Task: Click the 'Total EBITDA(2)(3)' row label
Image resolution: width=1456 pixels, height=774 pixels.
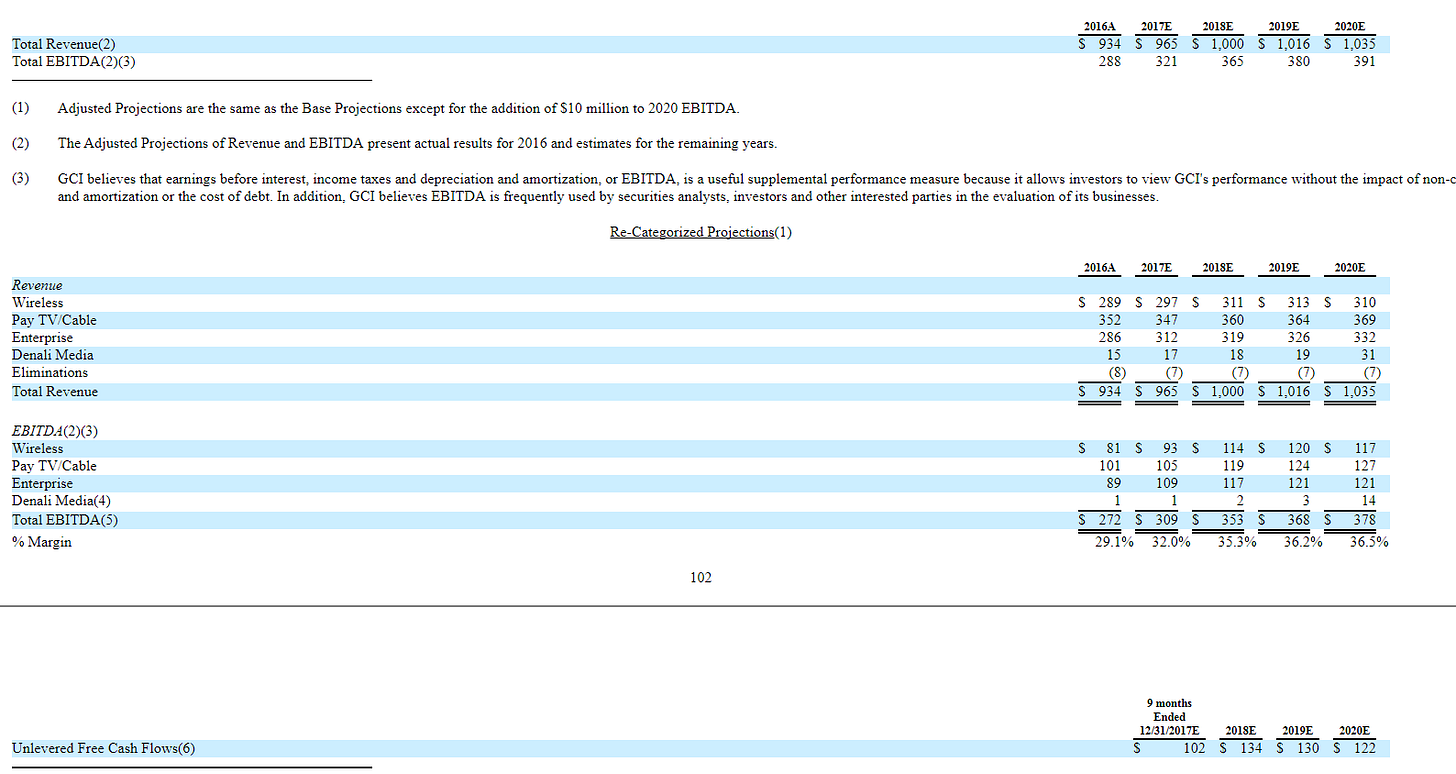Action: point(73,61)
